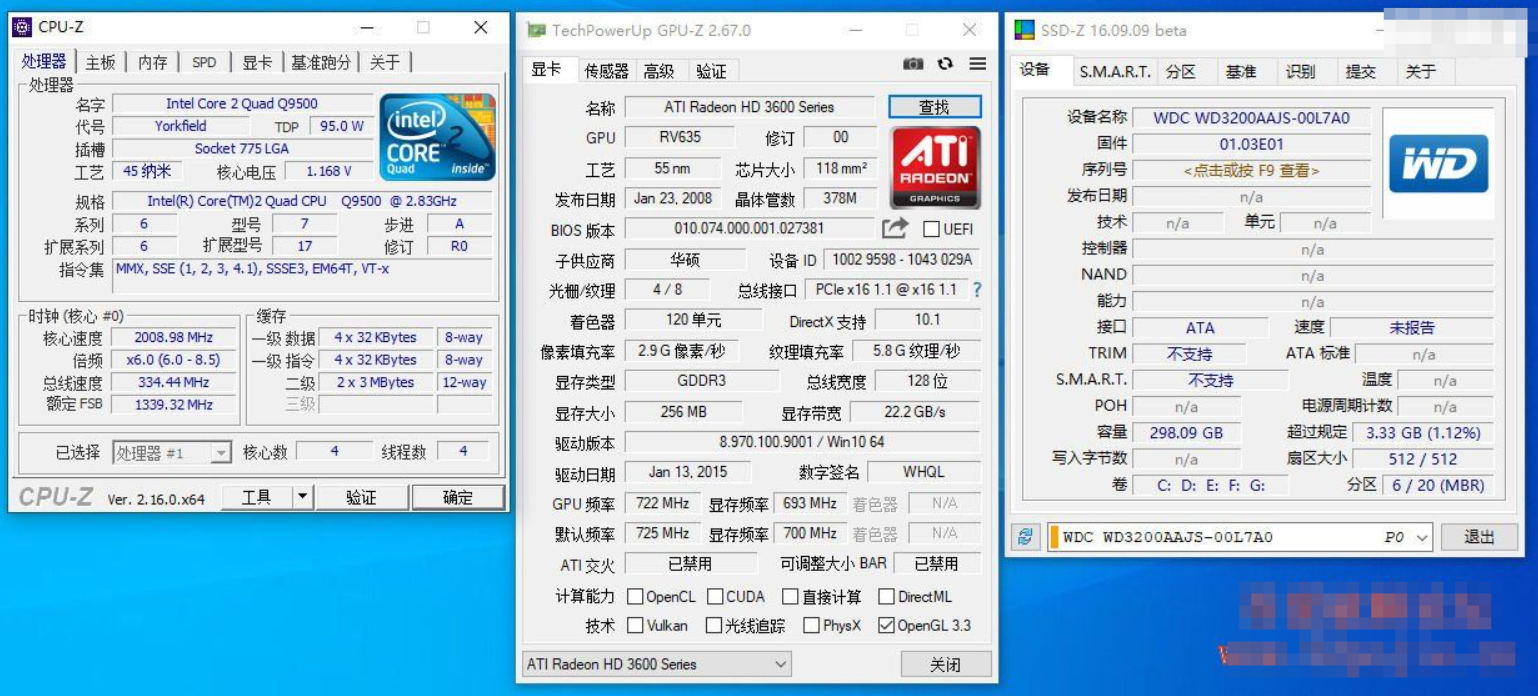Click the serial number reveal field in SSD-Z

(1251, 171)
